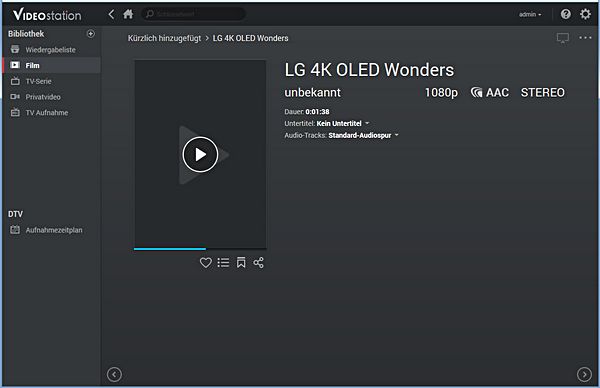The height and width of the screenshot is (388, 600).
Task: Click the unbekannt year text
Action: point(312,93)
